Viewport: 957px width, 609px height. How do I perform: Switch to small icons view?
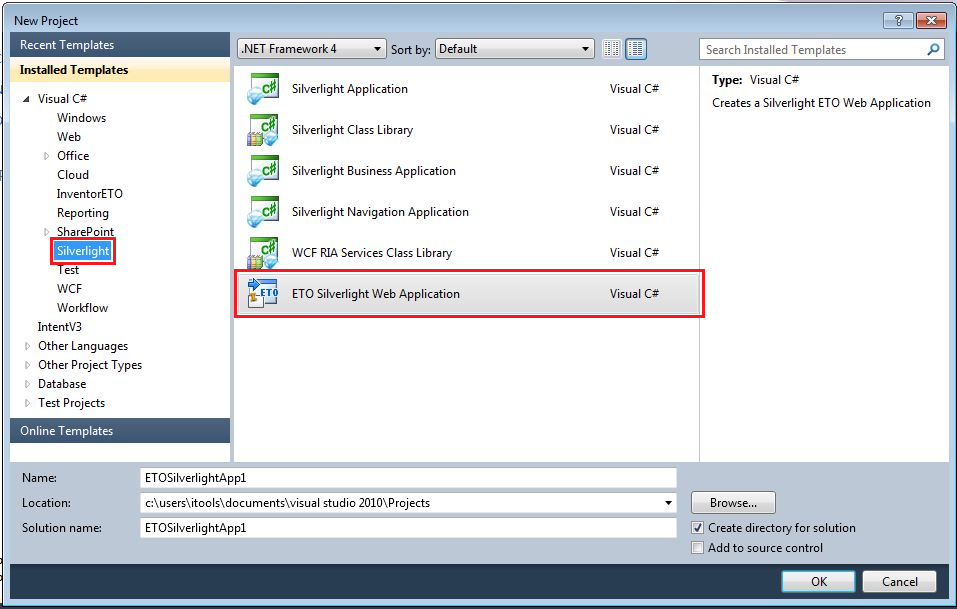tap(612, 49)
